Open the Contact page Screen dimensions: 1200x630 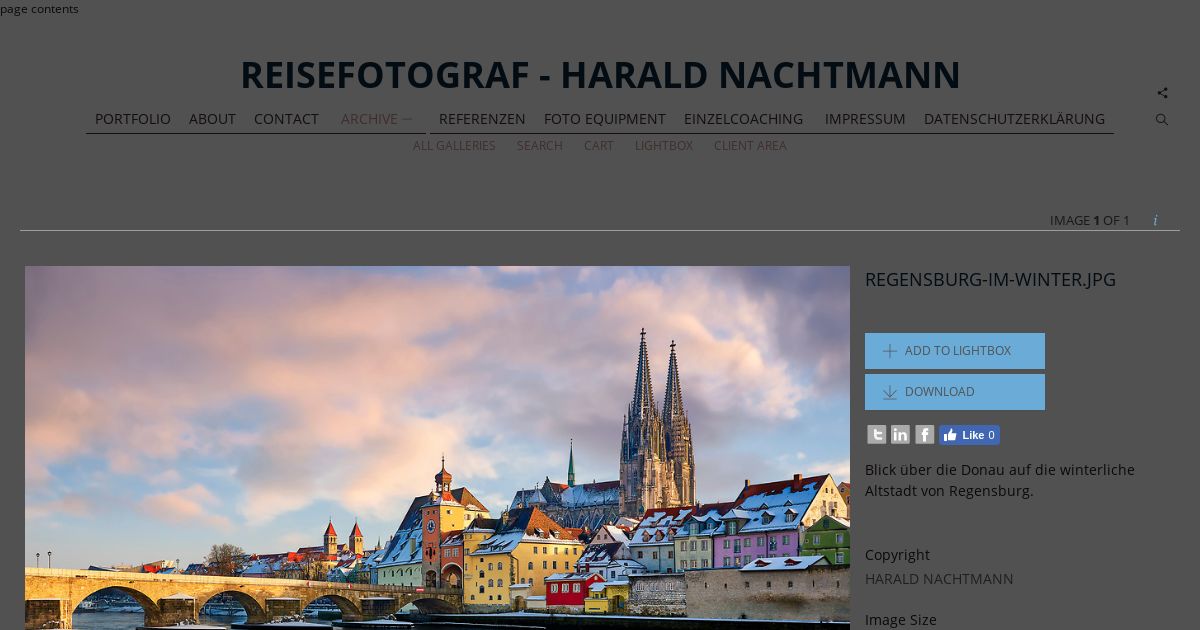(286, 119)
